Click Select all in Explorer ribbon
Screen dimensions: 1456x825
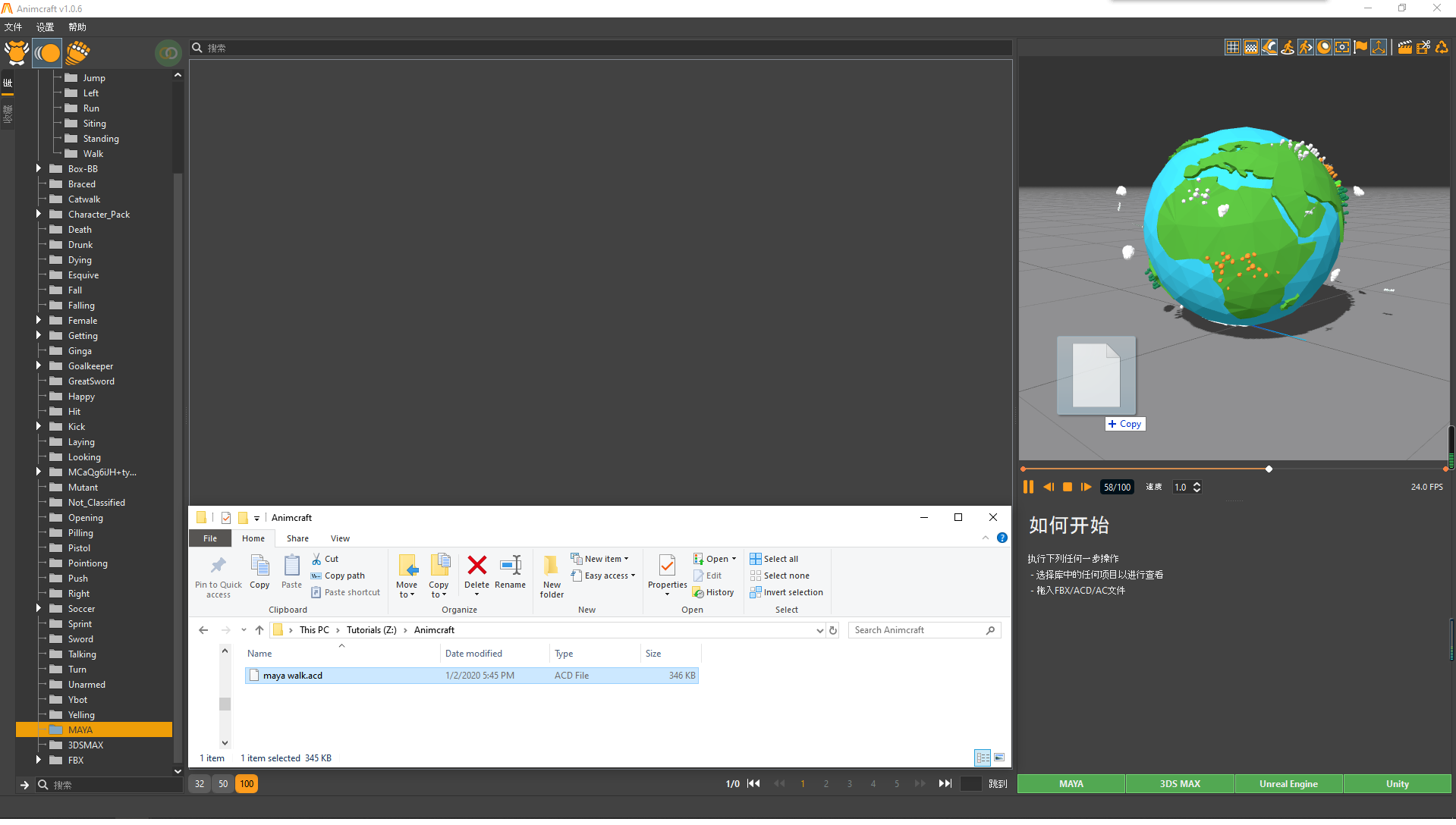tap(774, 559)
